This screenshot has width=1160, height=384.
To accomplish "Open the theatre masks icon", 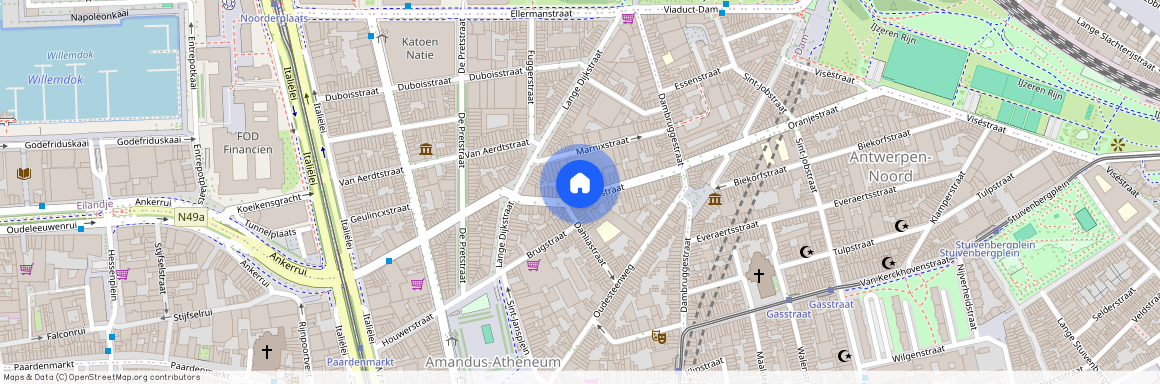I will pos(658,337).
